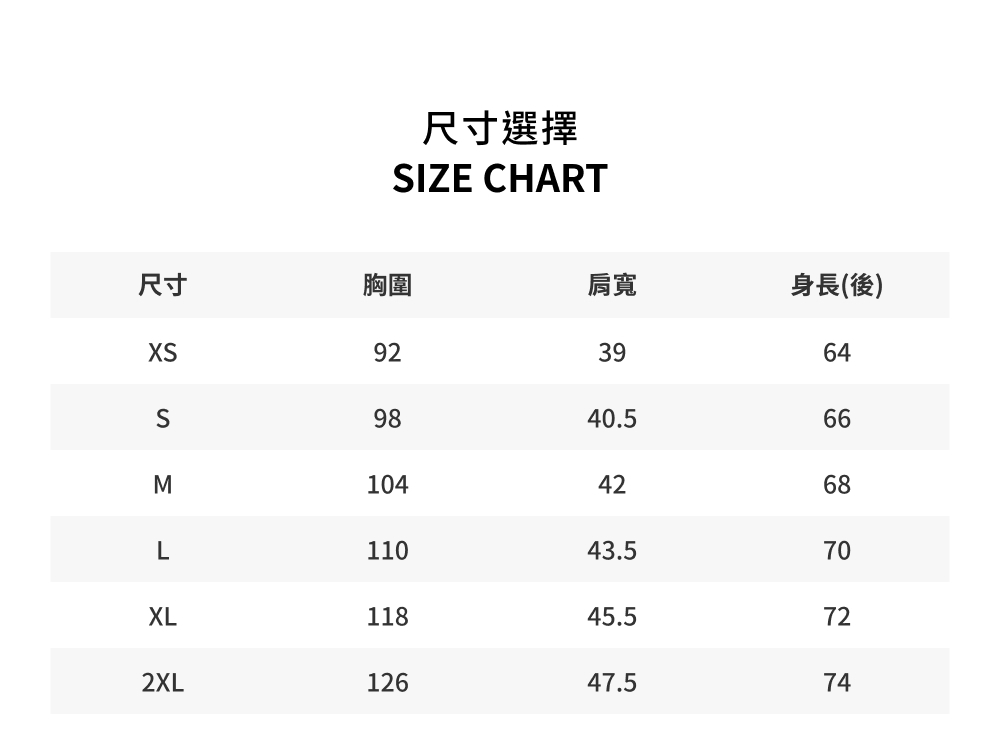Click the M size row label
Viewport: 1000px width, 749px height.
pos(162,485)
